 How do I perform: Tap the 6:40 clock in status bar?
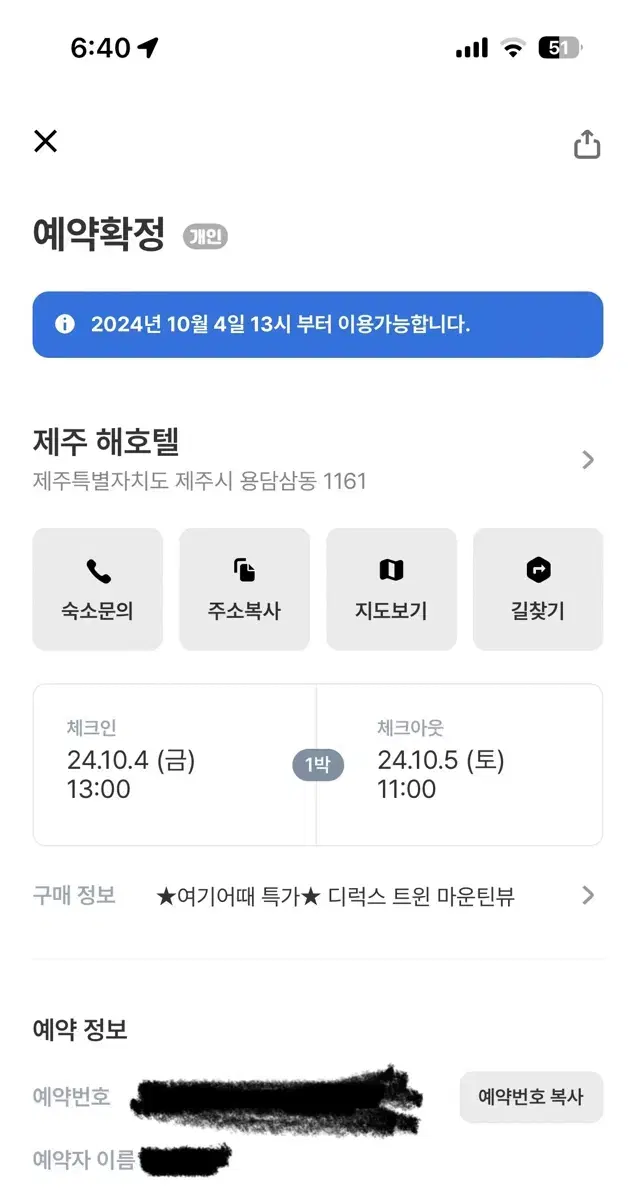pyautogui.click(x=100, y=47)
